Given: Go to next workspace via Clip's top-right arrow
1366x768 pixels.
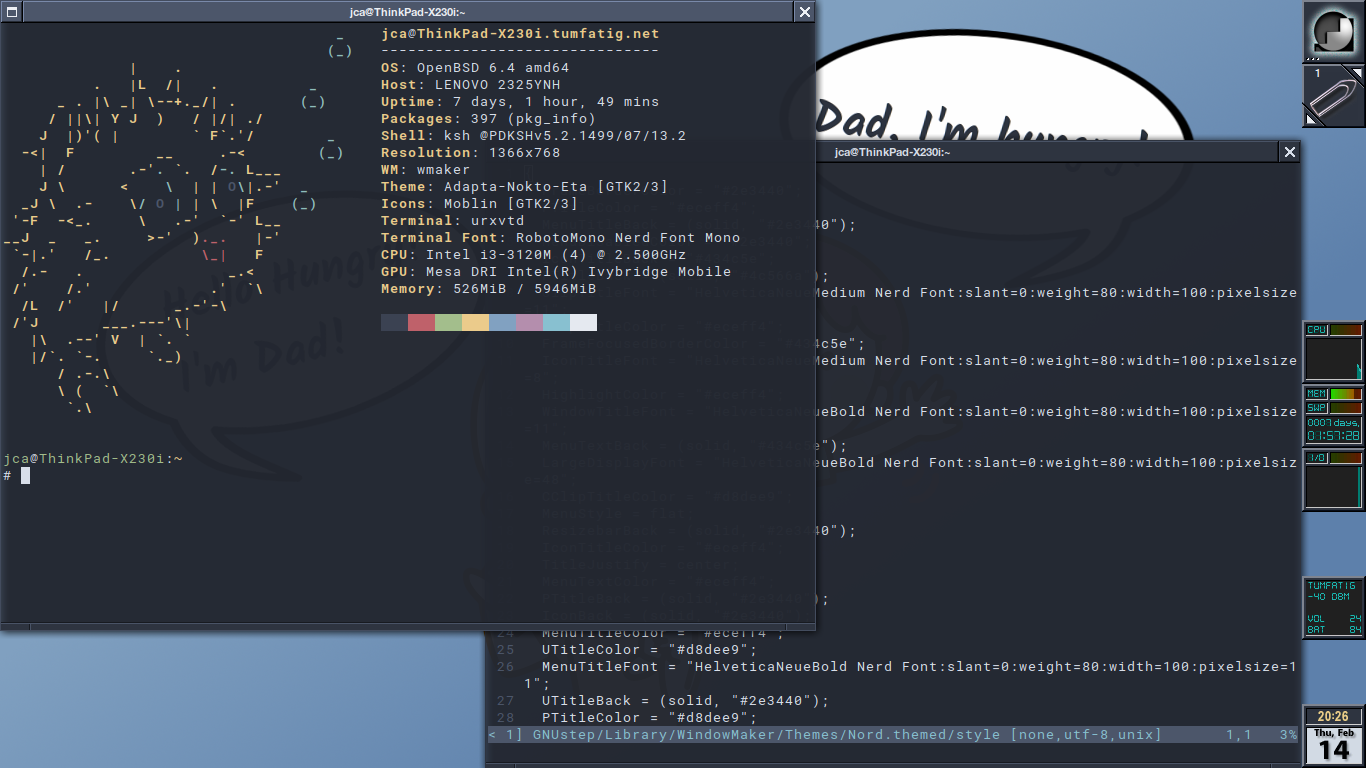Looking at the screenshot, I should 1357,73.
